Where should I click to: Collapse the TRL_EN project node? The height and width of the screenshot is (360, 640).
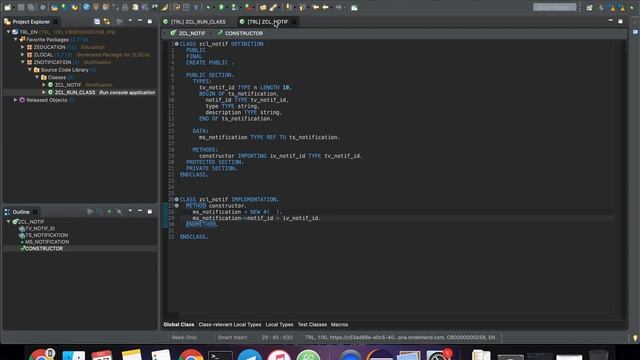[x=9, y=32]
